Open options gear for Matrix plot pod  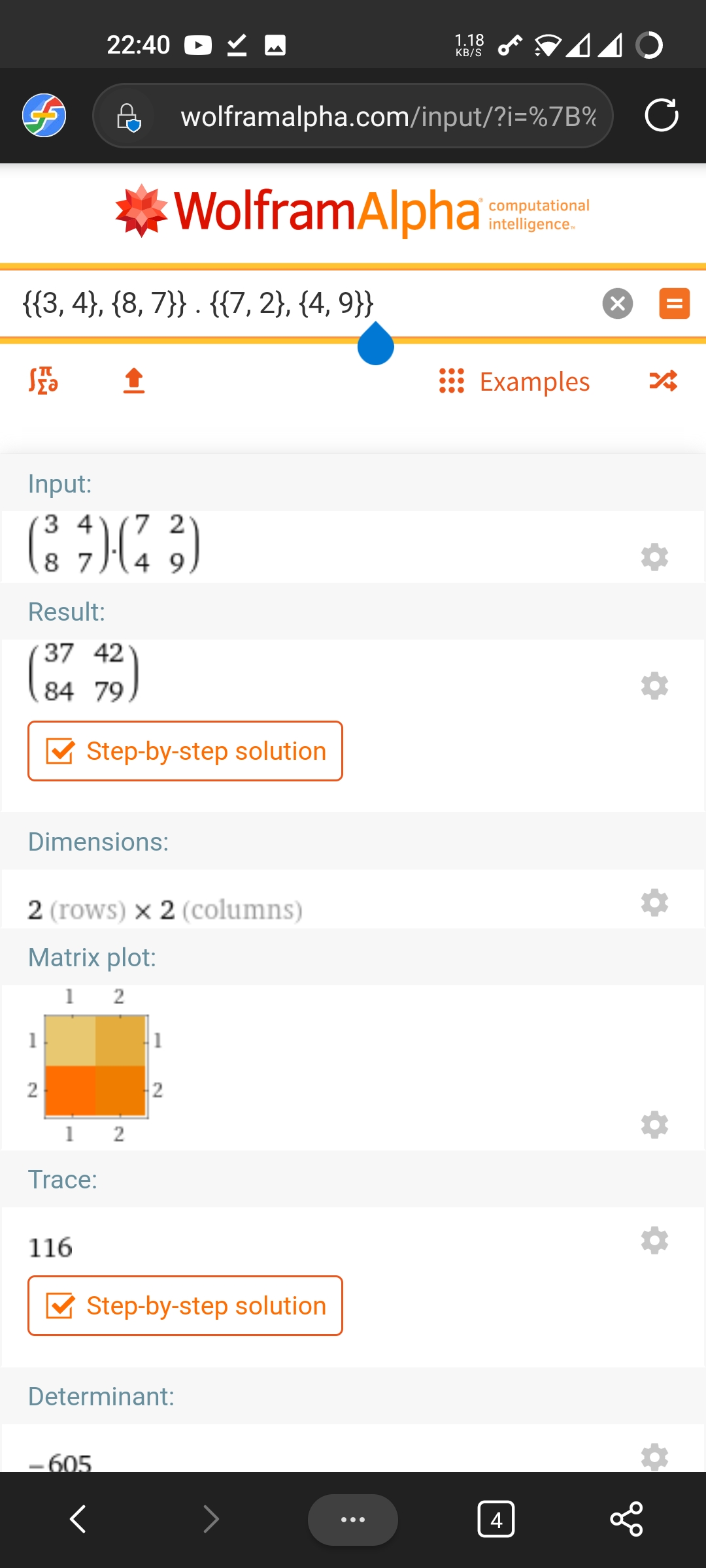[654, 1124]
